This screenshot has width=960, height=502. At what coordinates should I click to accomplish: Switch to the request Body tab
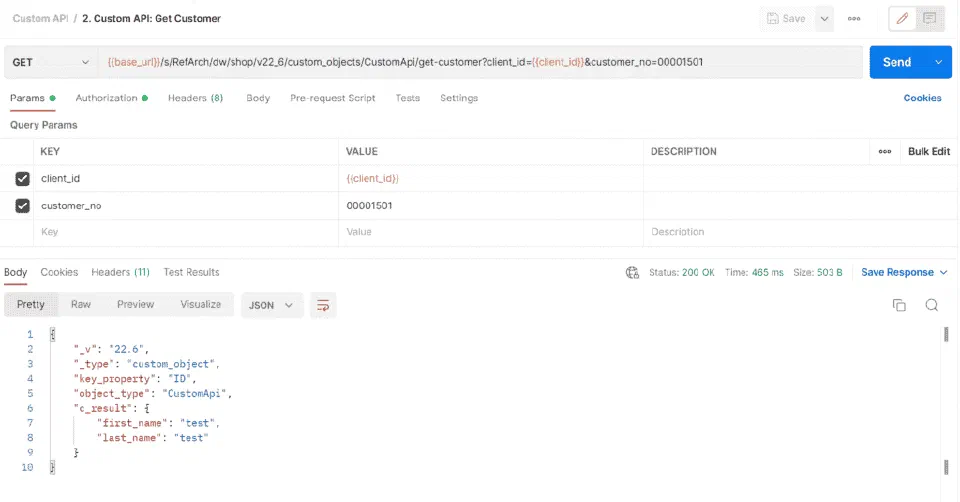point(258,98)
